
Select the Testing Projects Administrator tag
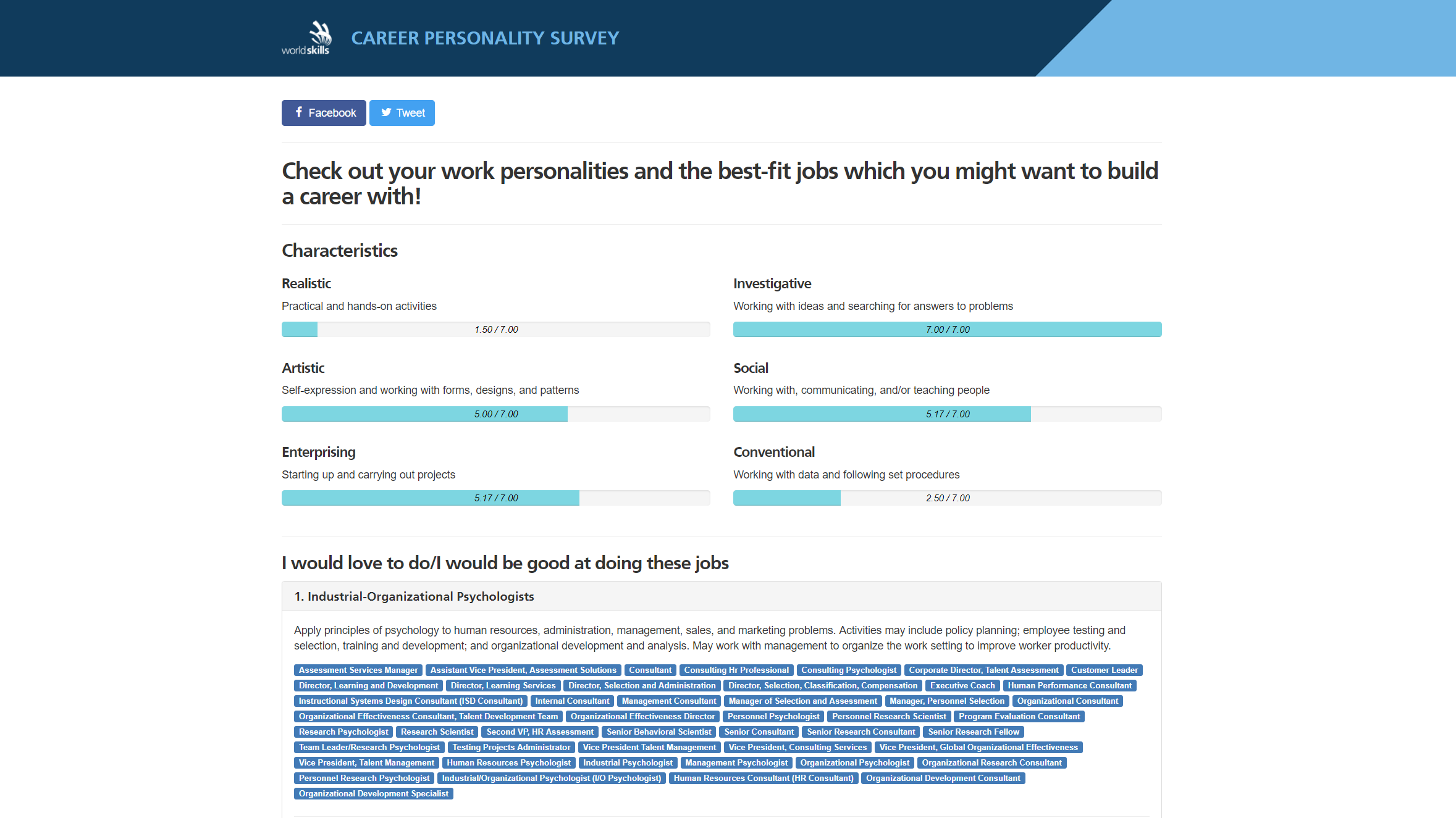coord(511,748)
